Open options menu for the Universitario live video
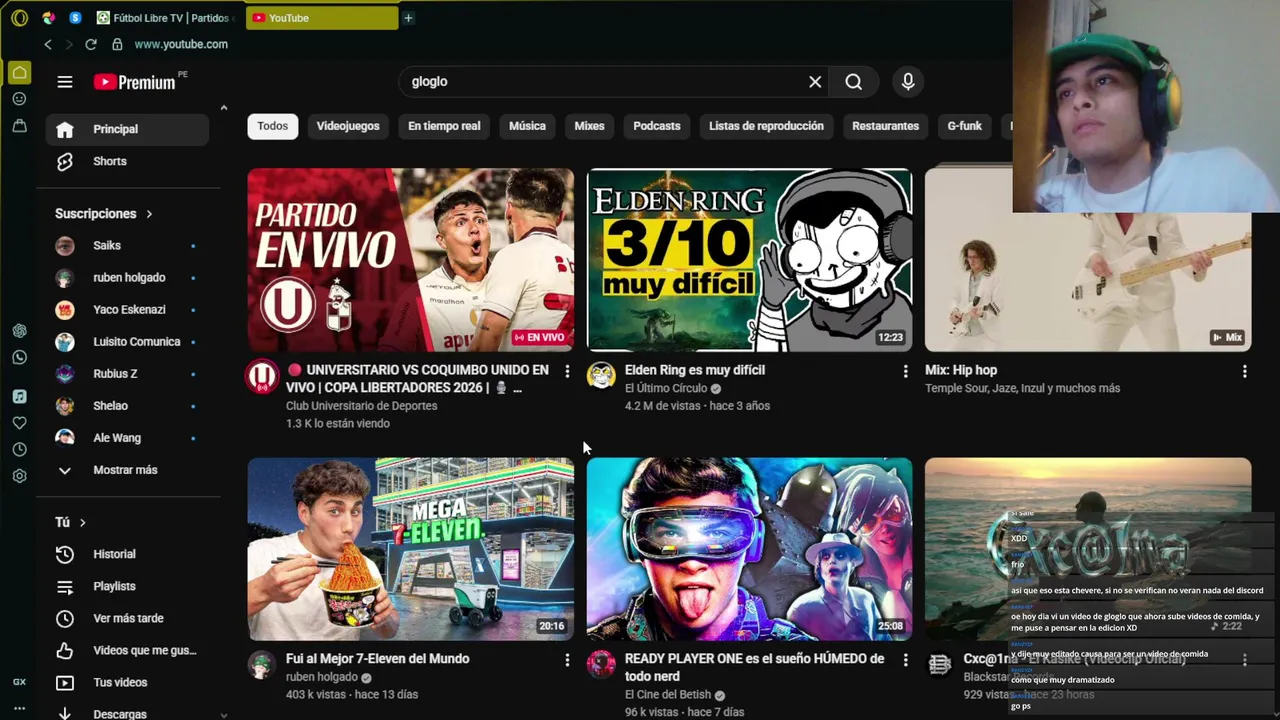1280x720 pixels. tap(567, 371)
